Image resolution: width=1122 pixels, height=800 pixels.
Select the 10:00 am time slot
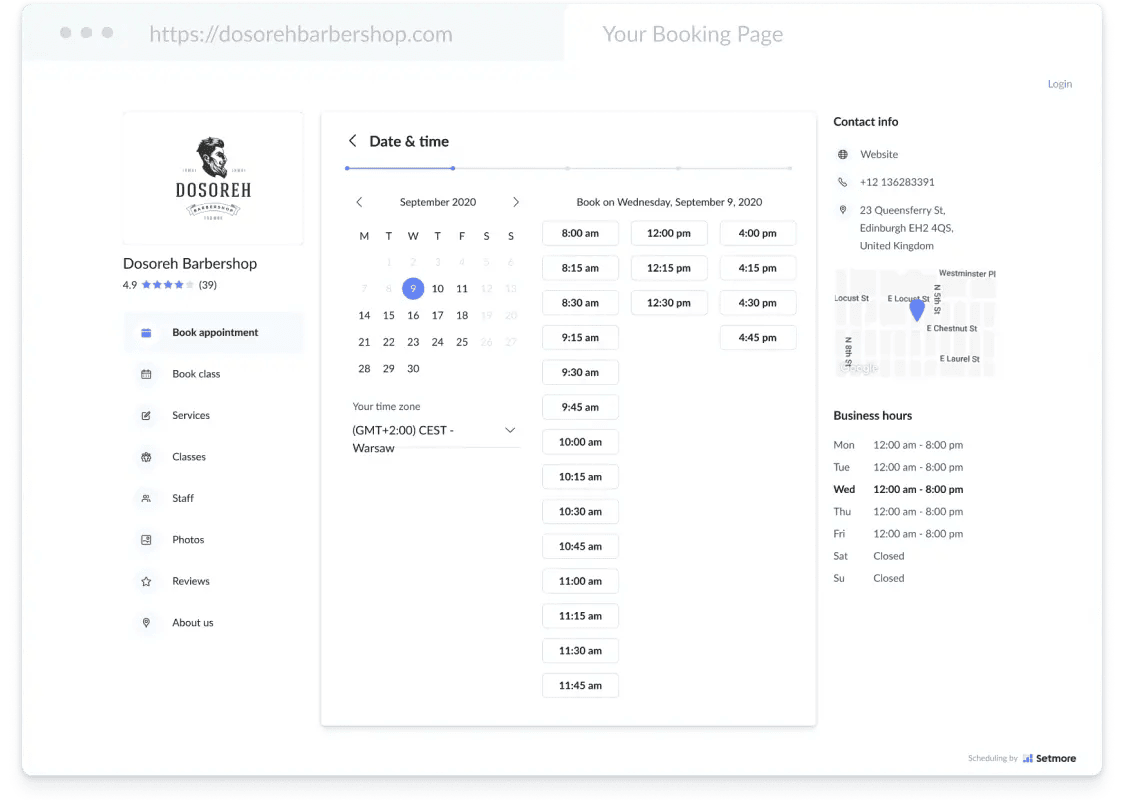580,442
